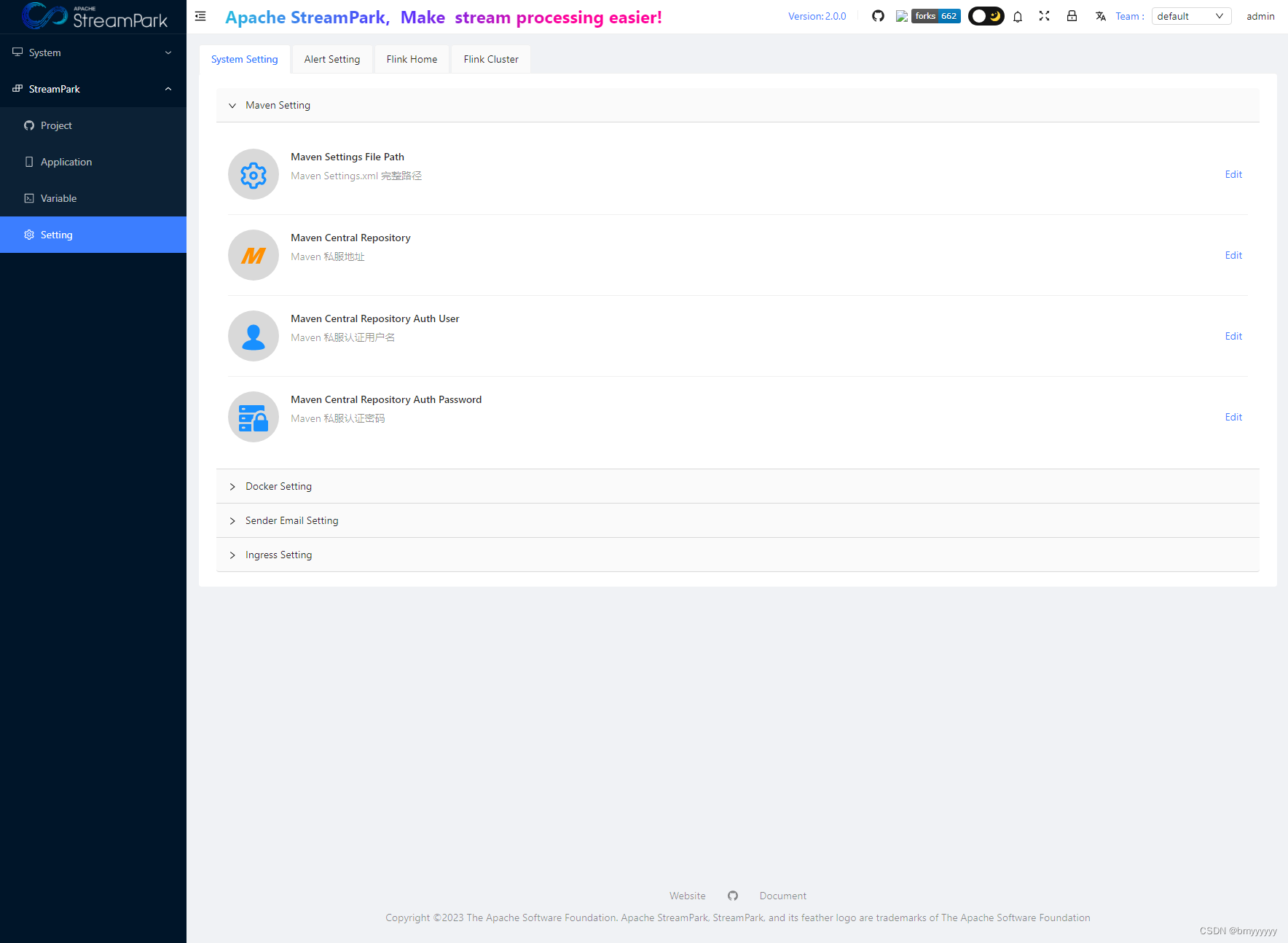
Task: Expand the System sidebar menu
Action: coord(93,52)
